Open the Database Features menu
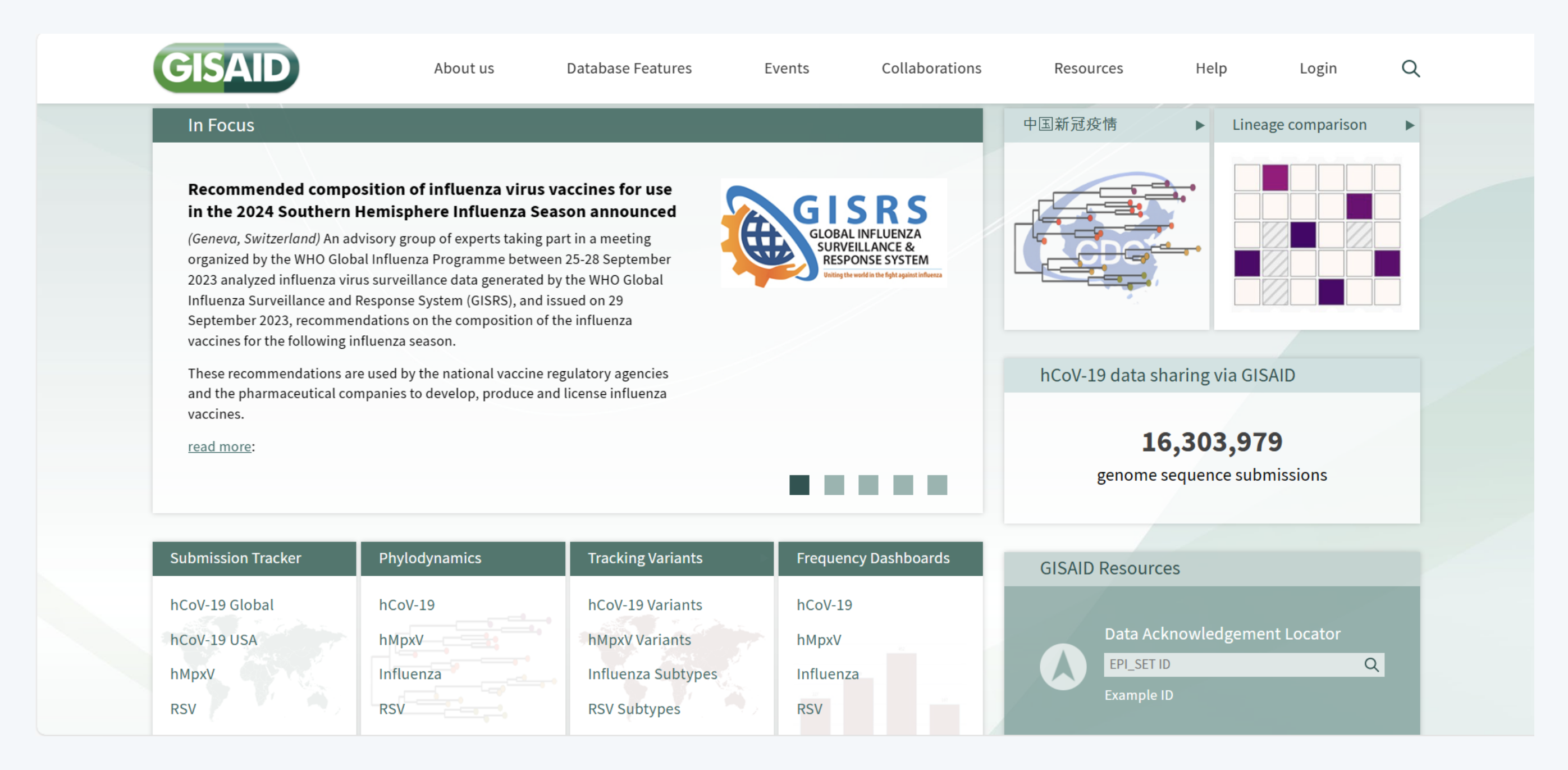The height and width of the screenshot is (770, 1568). (x=628, y=68)
